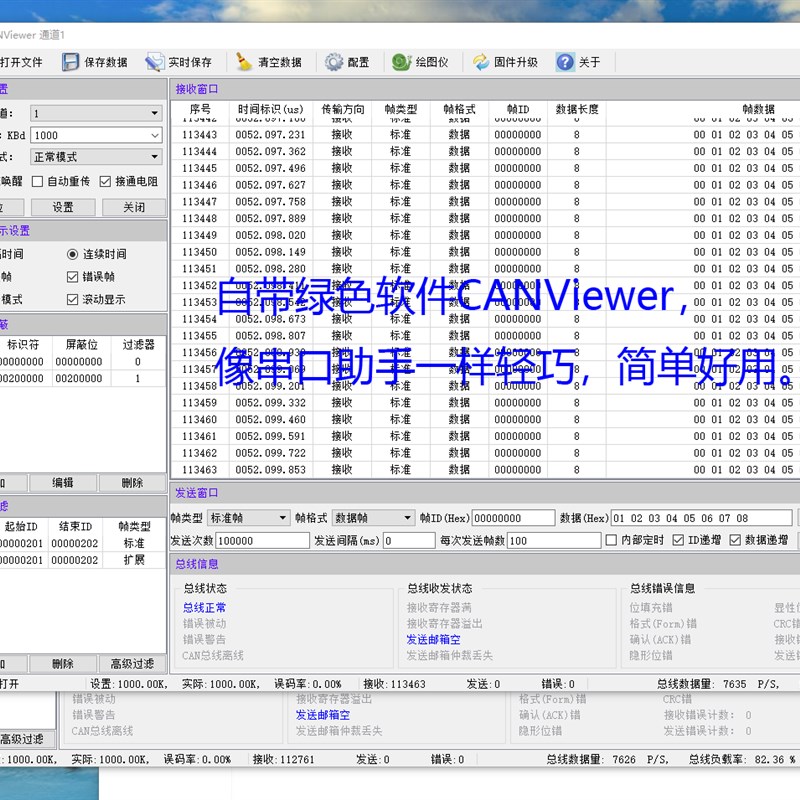800x800 pixels.
Task: Select receive row with sequence 113443
Action: click(485, 135)
